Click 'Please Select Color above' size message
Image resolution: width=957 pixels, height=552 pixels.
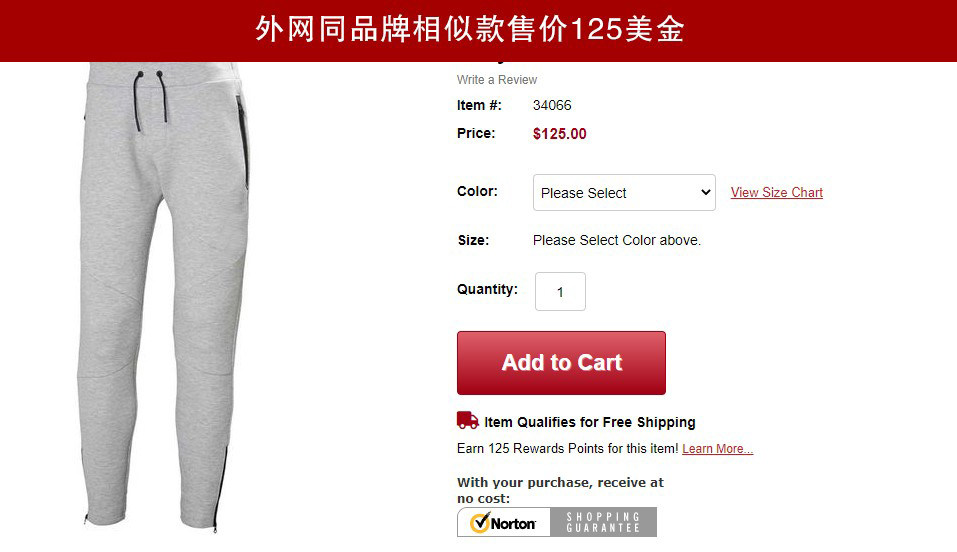pos(616,240)
